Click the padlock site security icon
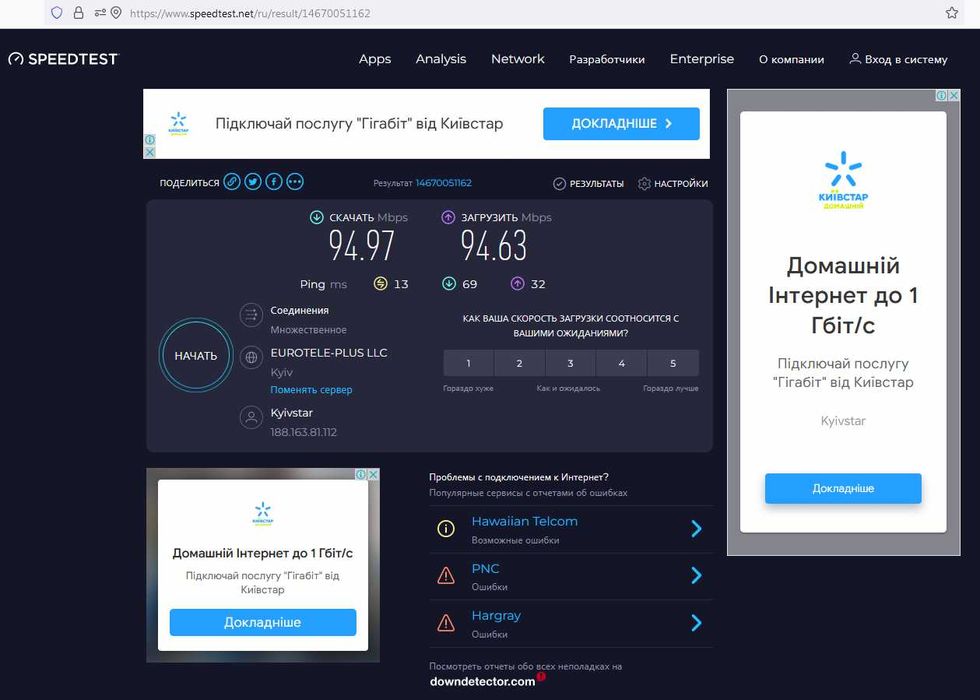980x700 pixels. click(x=79, y=12)
